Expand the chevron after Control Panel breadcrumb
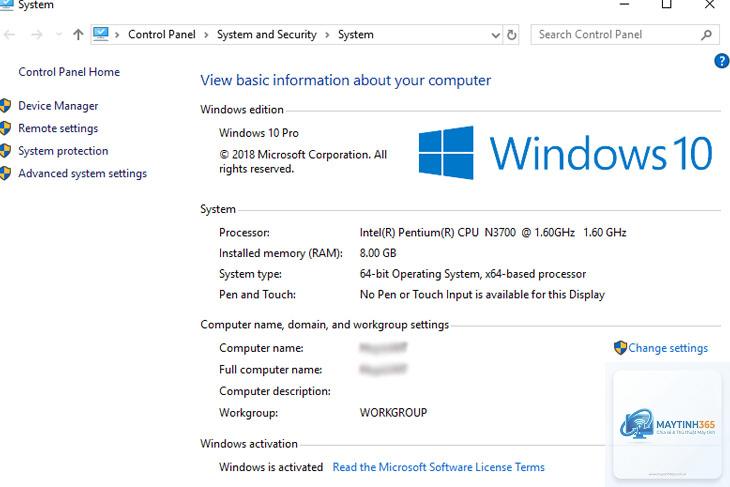 [206, 35]
